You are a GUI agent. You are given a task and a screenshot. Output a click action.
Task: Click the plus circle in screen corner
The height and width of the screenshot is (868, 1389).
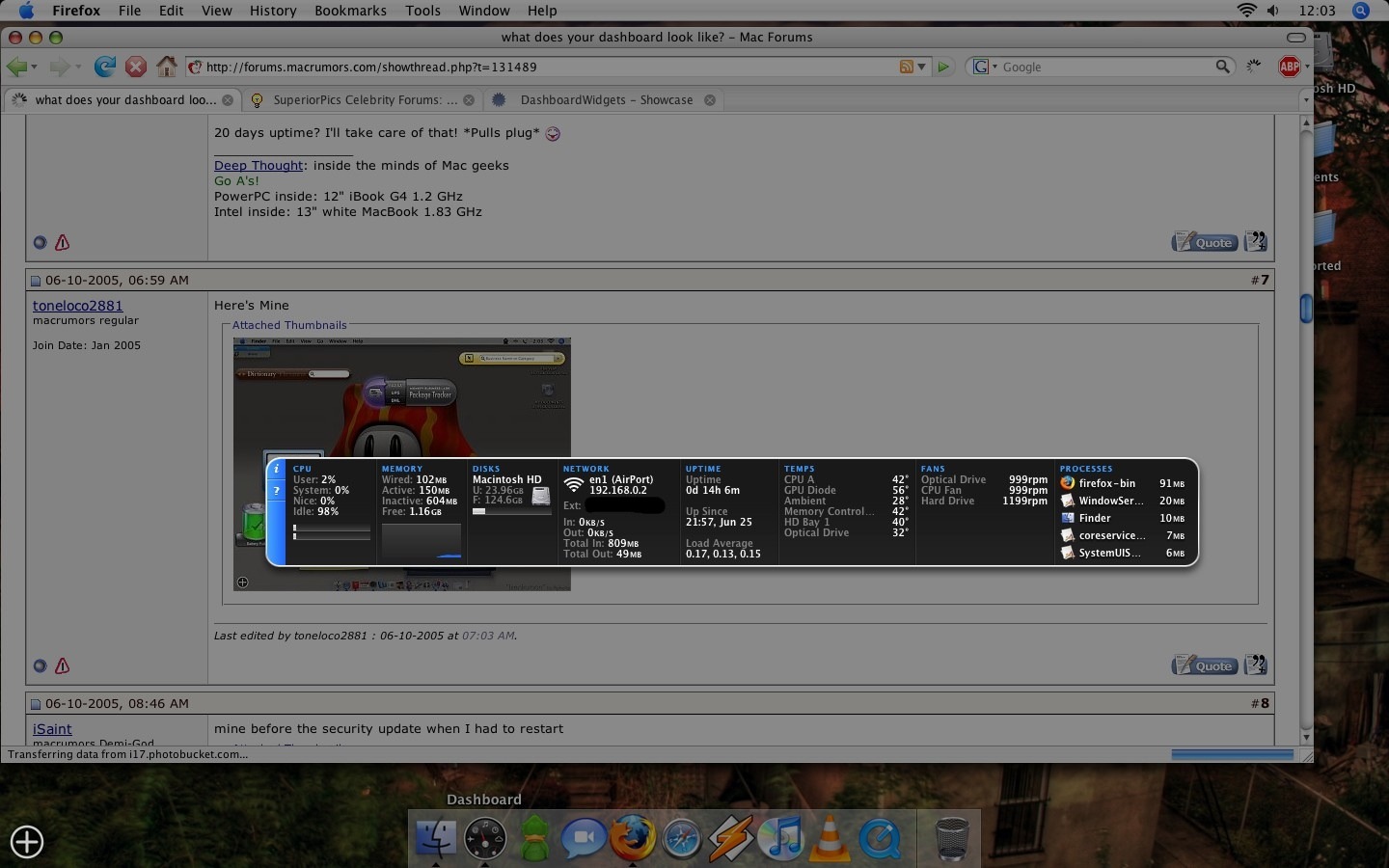click(x=27, y=842)
